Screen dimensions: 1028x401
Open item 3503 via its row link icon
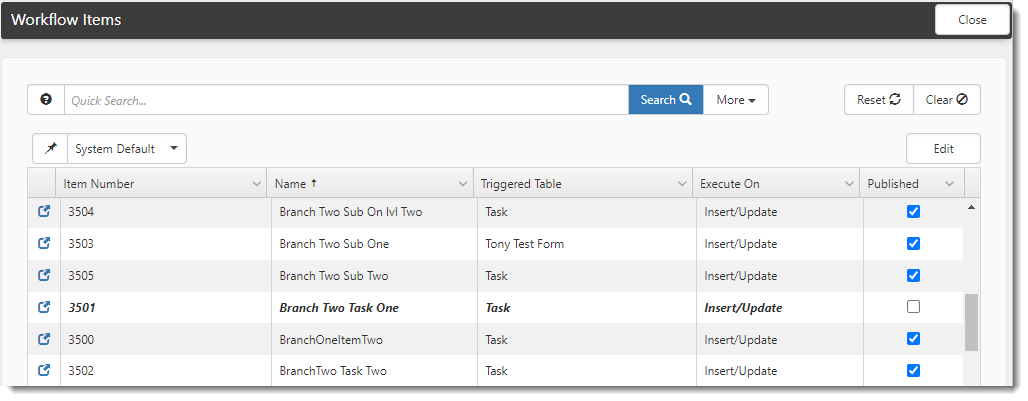(x=44, y=244)
